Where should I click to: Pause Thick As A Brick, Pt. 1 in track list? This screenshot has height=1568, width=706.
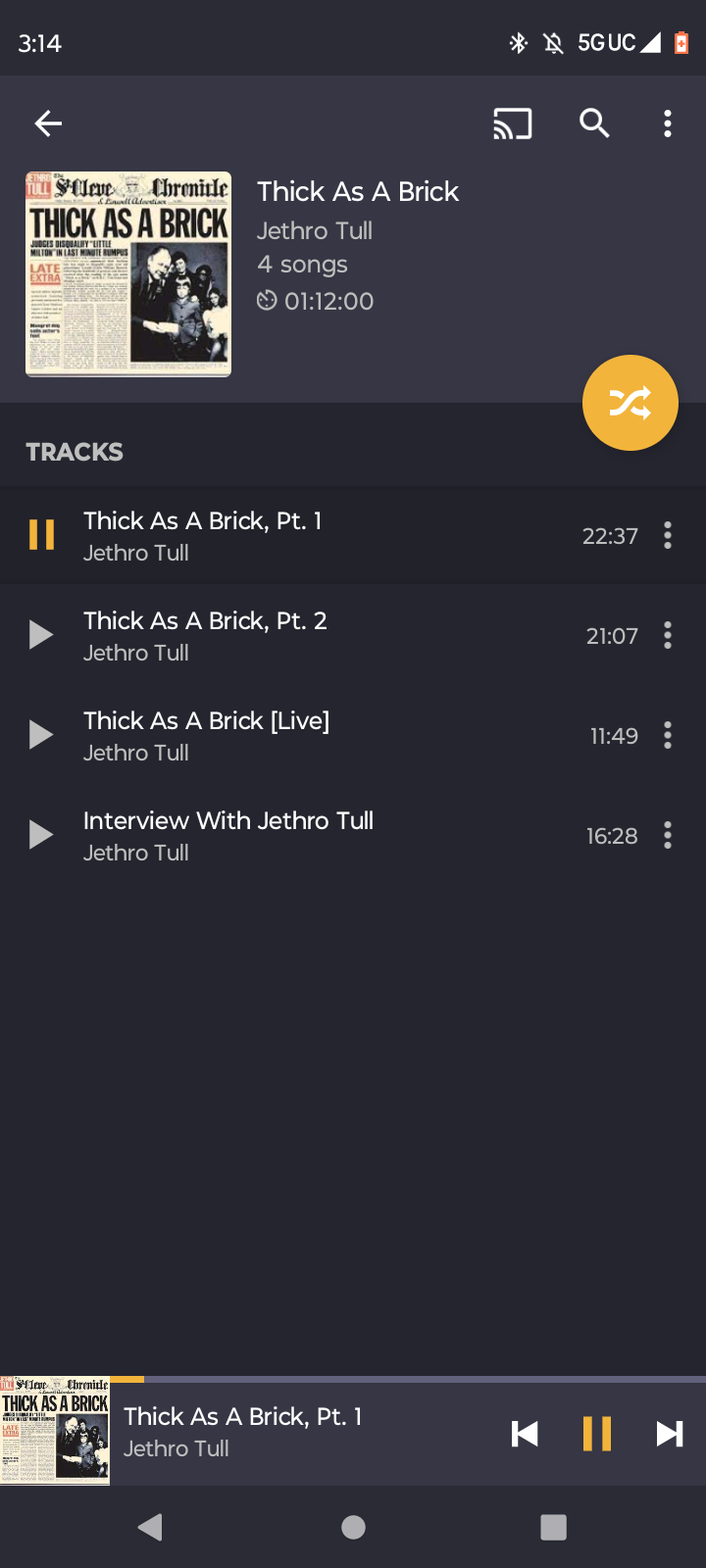coord(41,535)
